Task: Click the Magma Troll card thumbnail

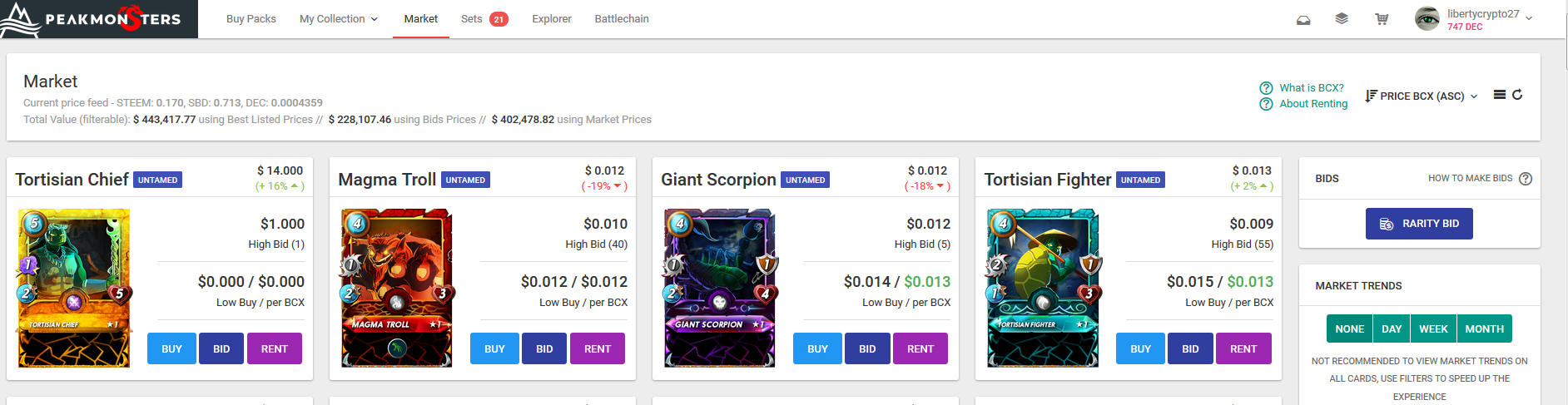Action: pos(397,288)
